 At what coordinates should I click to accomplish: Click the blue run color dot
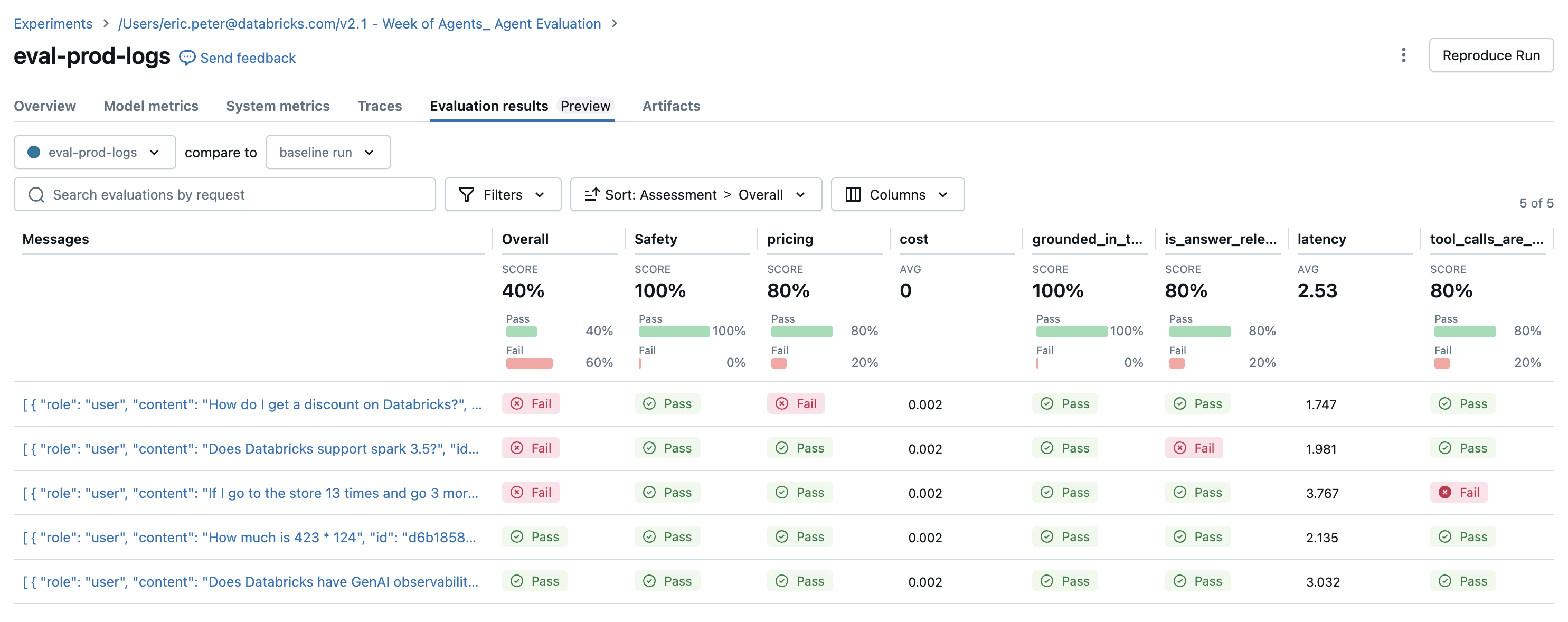pos(34,152)
